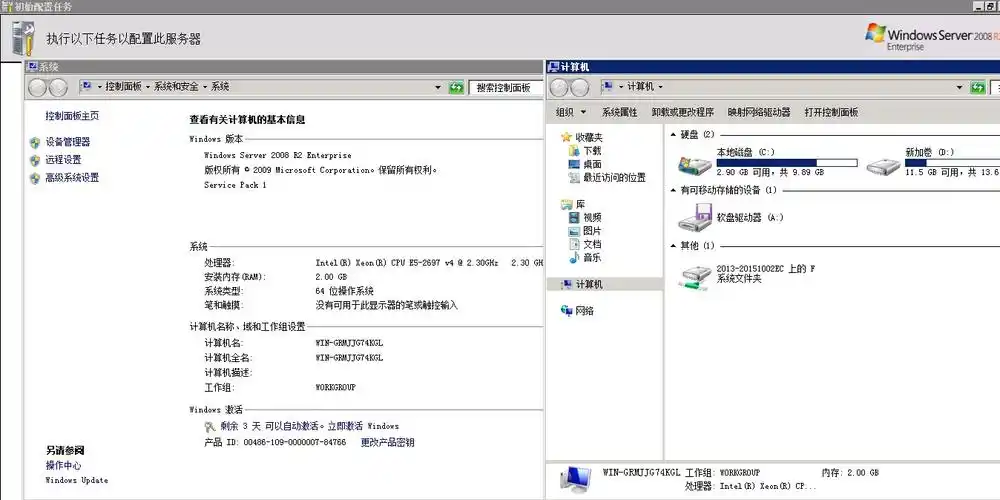Click the 网络 icon in navigation pane
1000x500 pixels.
(566, 311)
